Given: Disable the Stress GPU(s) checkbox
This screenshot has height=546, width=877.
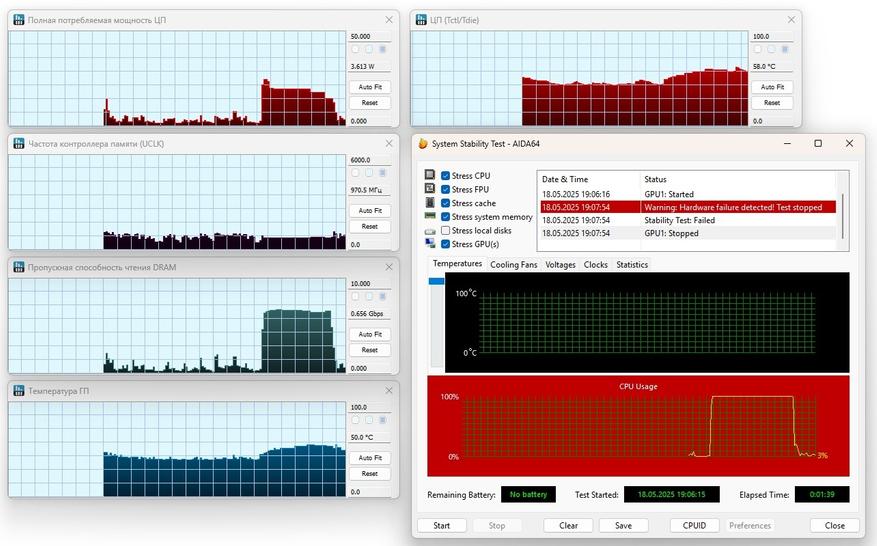Looking at the screenshot, I should (x=446, y=244).
